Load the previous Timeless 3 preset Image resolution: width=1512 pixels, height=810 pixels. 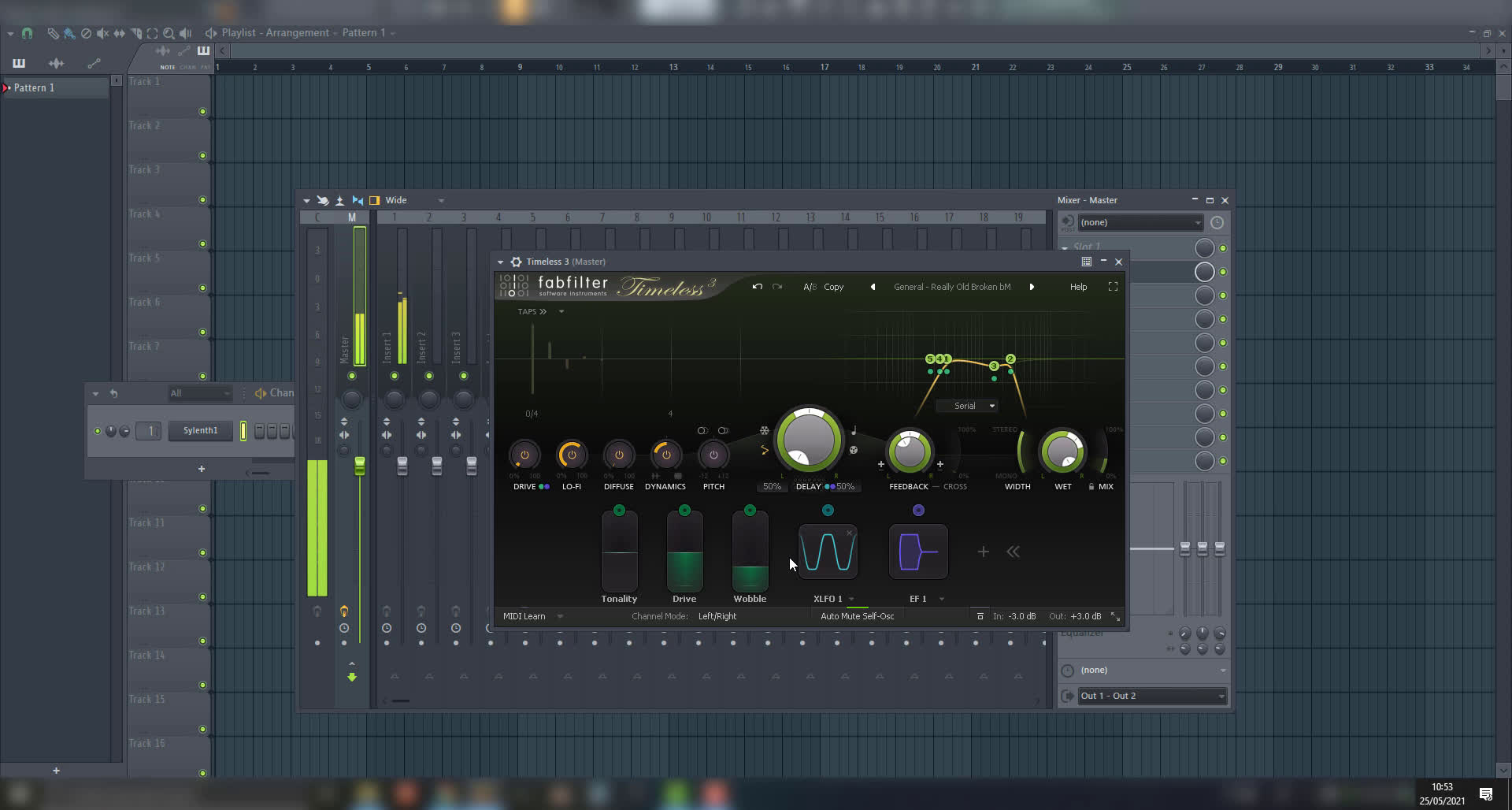(873, 287)
